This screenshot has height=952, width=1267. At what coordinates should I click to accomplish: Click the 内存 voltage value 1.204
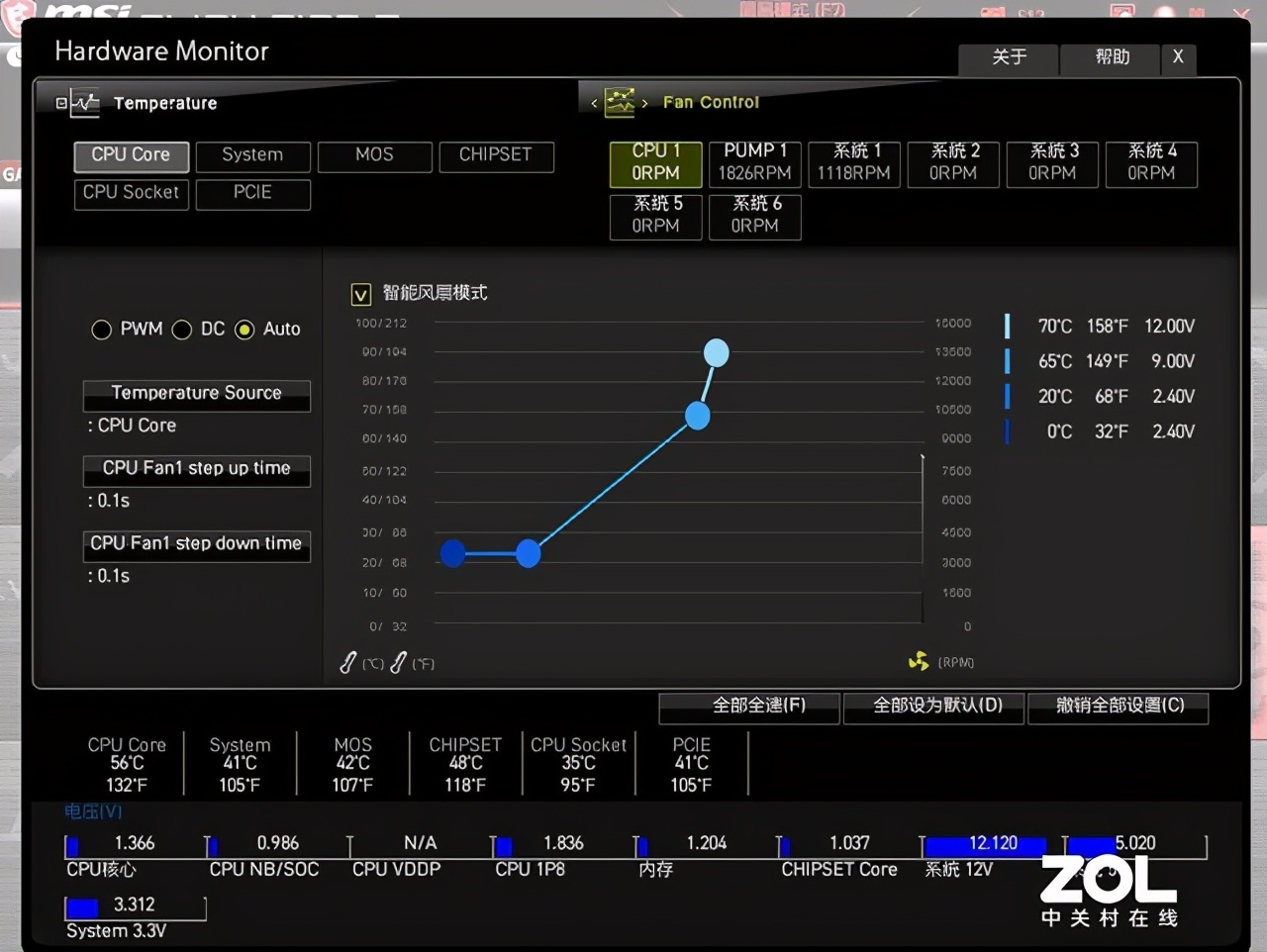point(707,844)
